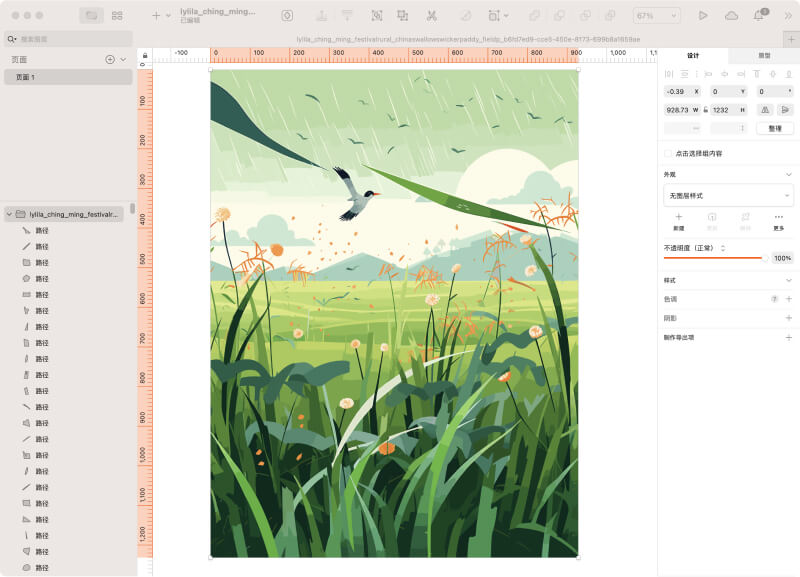800x577 pixels.
Task: Select the 设计 design tab
Action: (693, 56)
